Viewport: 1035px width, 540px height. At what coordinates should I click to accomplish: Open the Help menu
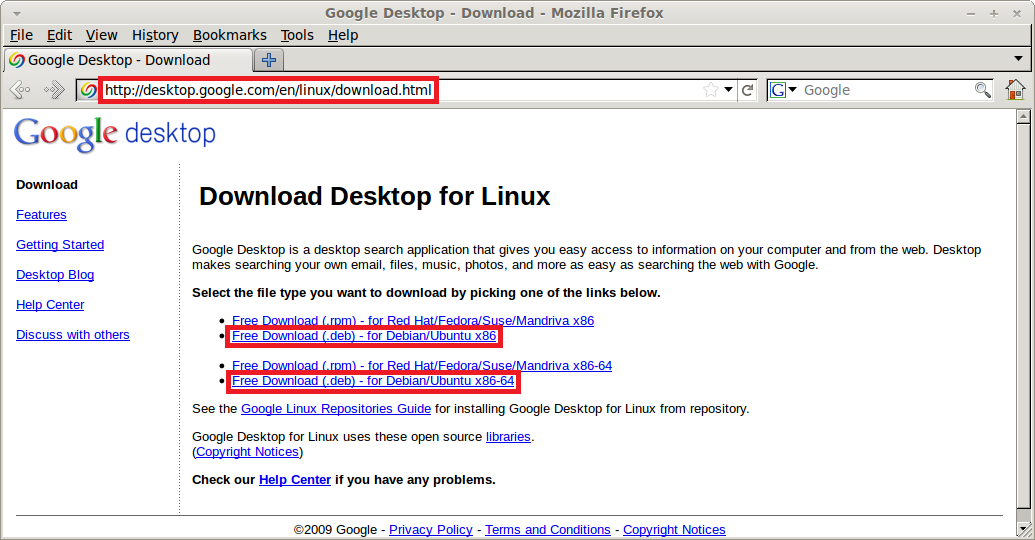[343, 35]
